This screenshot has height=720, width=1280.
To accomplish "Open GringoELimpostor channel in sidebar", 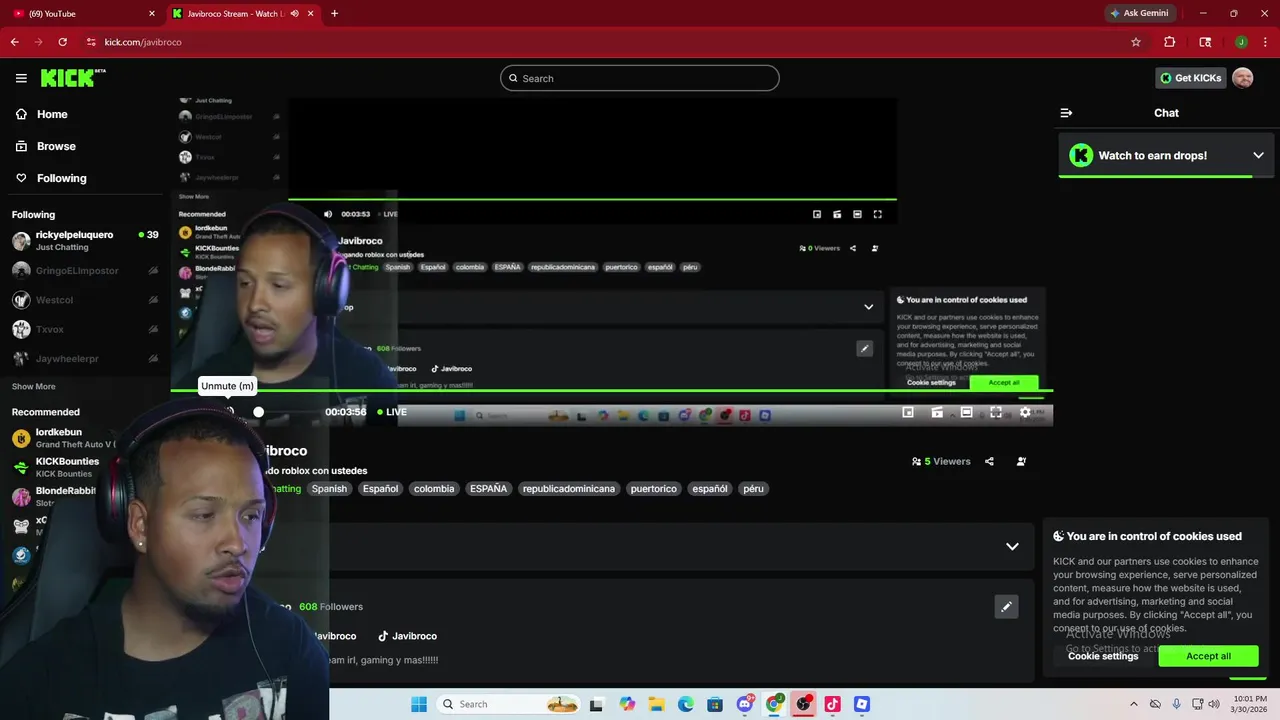I will point(85,270).
